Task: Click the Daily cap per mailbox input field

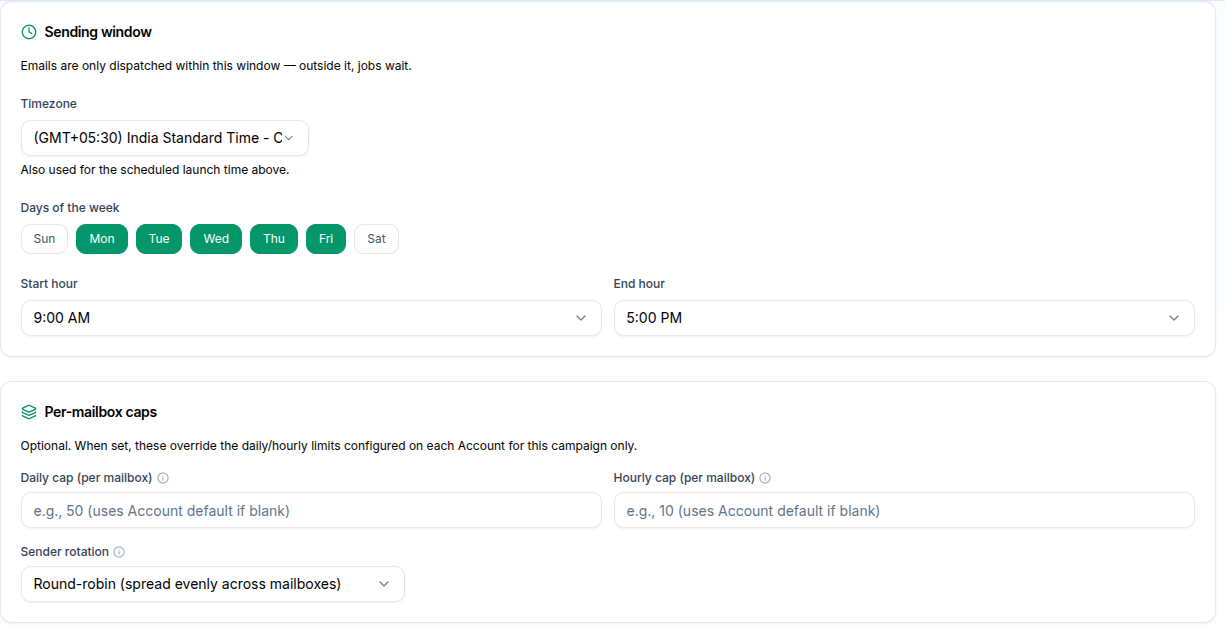Action: tap(311, 510)
